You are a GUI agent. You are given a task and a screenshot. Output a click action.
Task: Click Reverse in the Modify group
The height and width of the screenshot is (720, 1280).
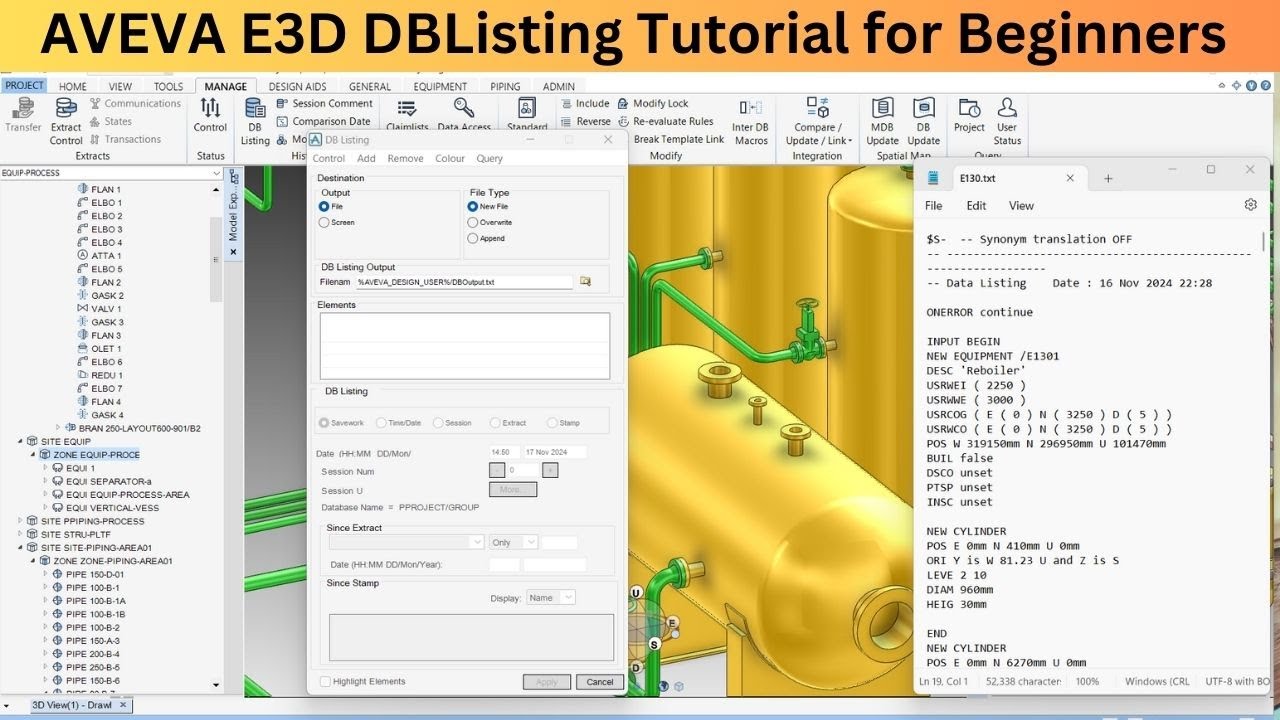(x=585, y=121)
